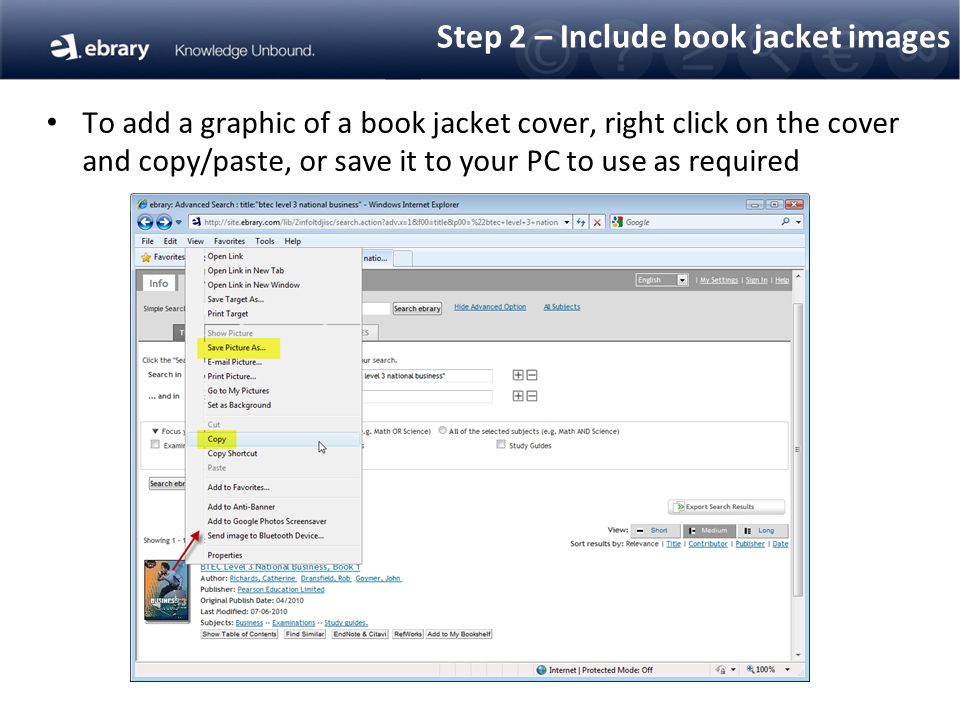Select Print Picture in context menu
The image size is (960, 720).
(231, 377)
